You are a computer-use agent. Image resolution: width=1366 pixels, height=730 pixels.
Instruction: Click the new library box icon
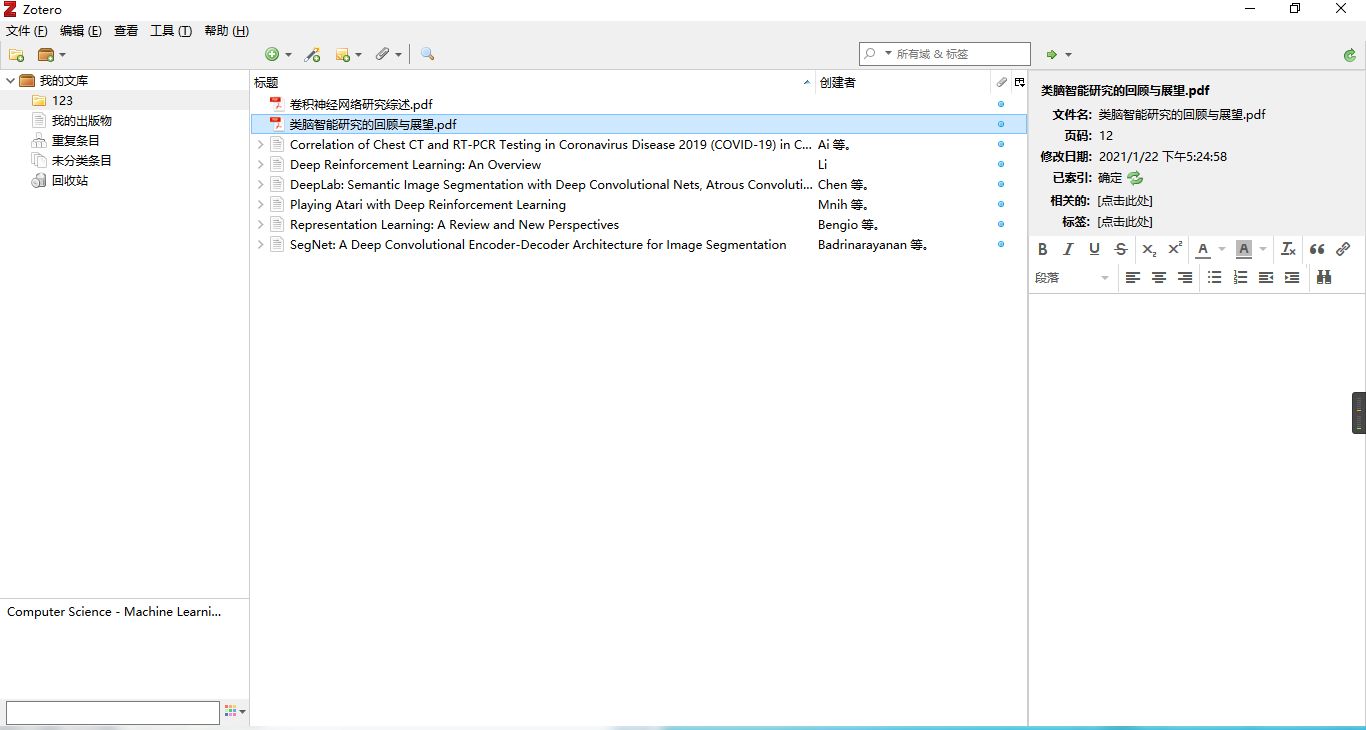pos(46,55)
